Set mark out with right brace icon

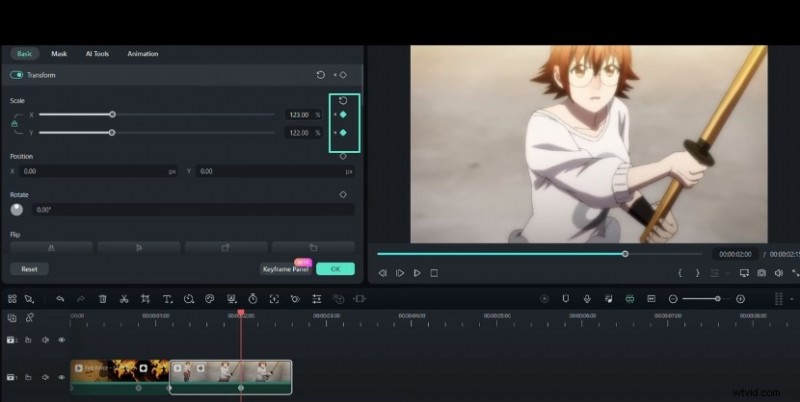pos(697,273)
